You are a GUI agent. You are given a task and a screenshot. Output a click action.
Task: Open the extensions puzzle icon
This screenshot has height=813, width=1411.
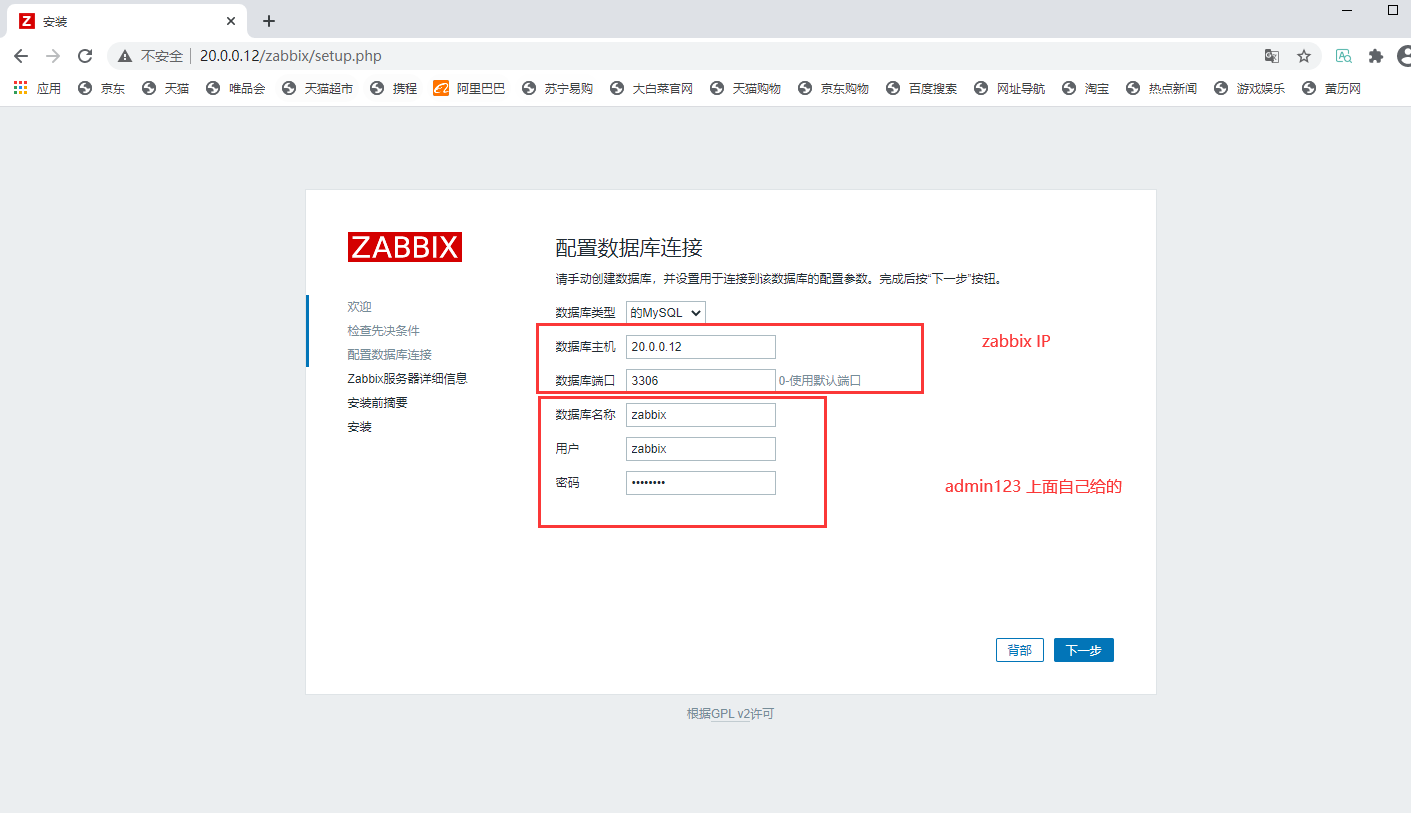tap(1376, 56)
